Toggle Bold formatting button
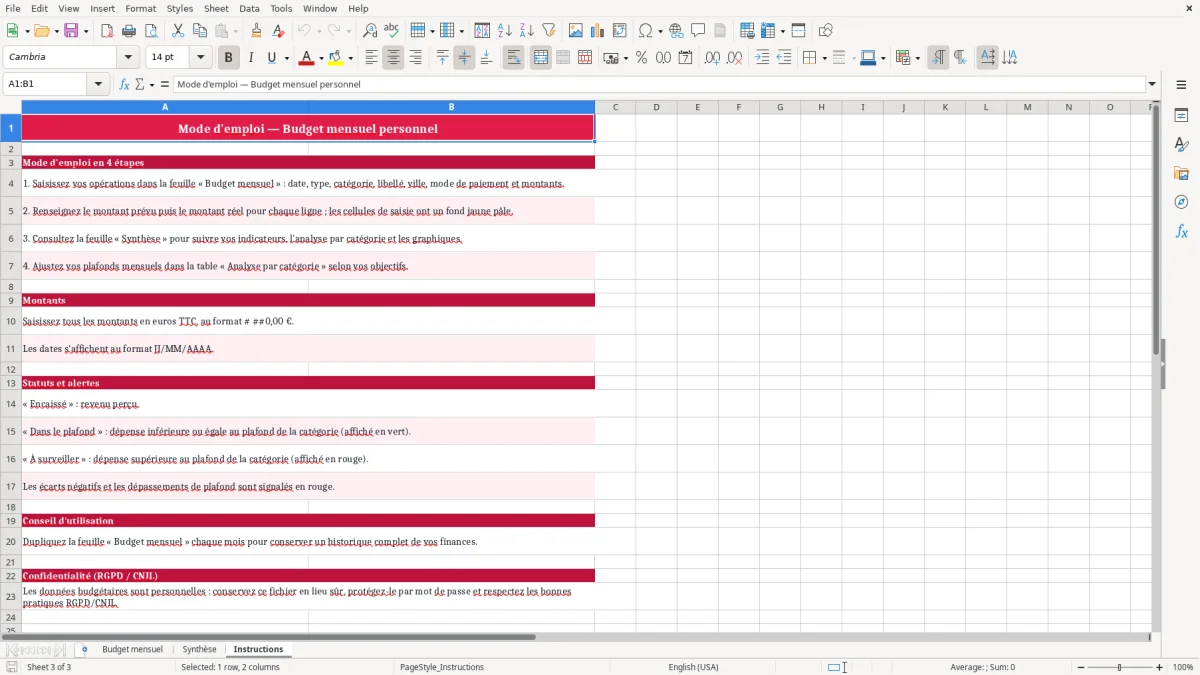1200x675 pixels. pos(229,58)
